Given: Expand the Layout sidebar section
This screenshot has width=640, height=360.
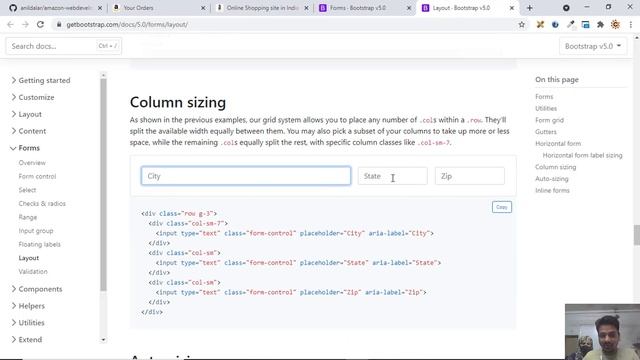Looking at the screenshot, I should pyautogui.click(x=26, y=114).
